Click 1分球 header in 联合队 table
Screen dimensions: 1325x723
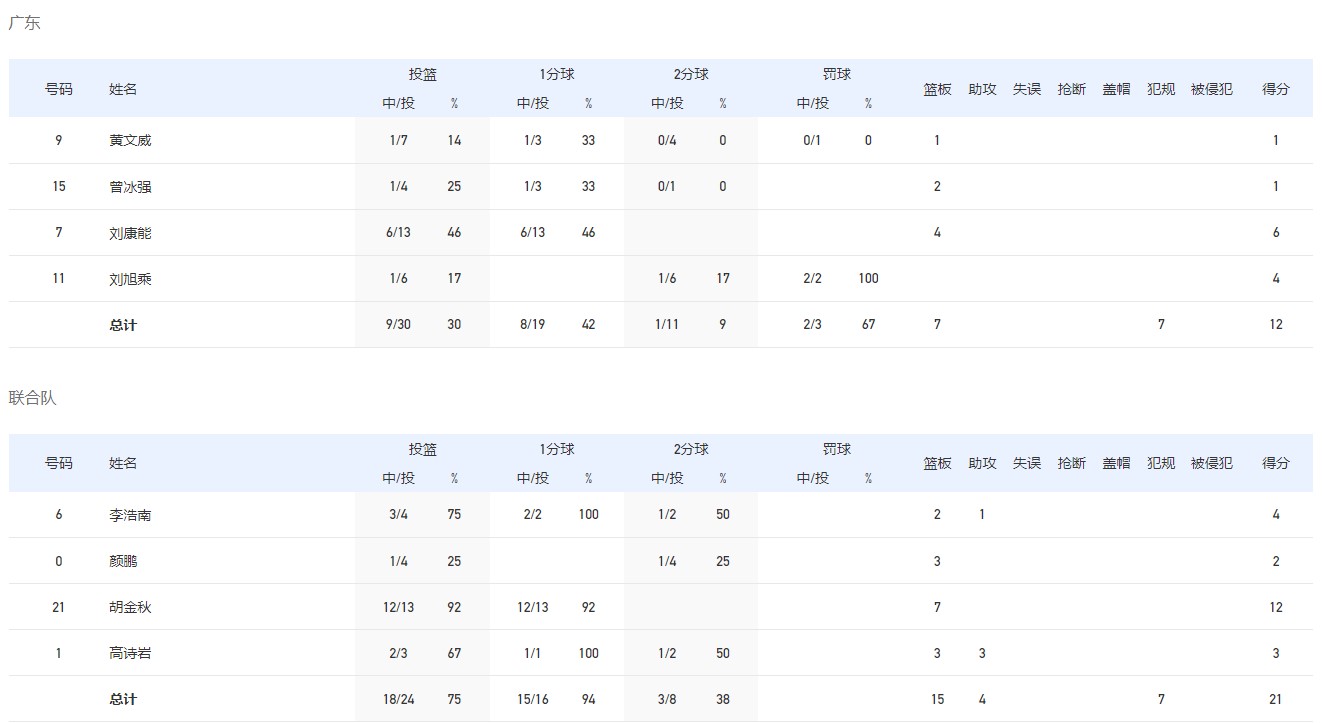tap(557, 449)
